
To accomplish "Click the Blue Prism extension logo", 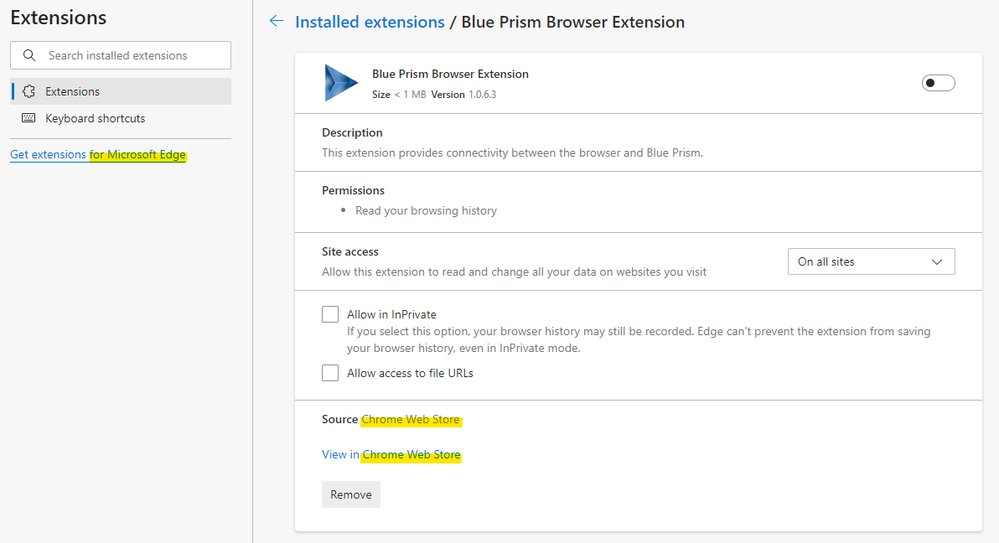I will [341, 83].
